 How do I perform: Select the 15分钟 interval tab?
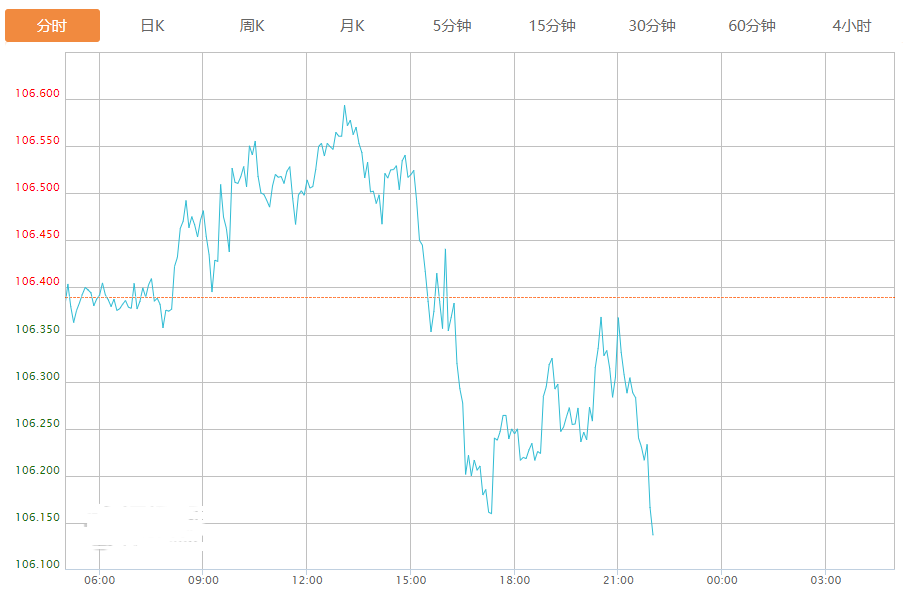coord(552,26)
